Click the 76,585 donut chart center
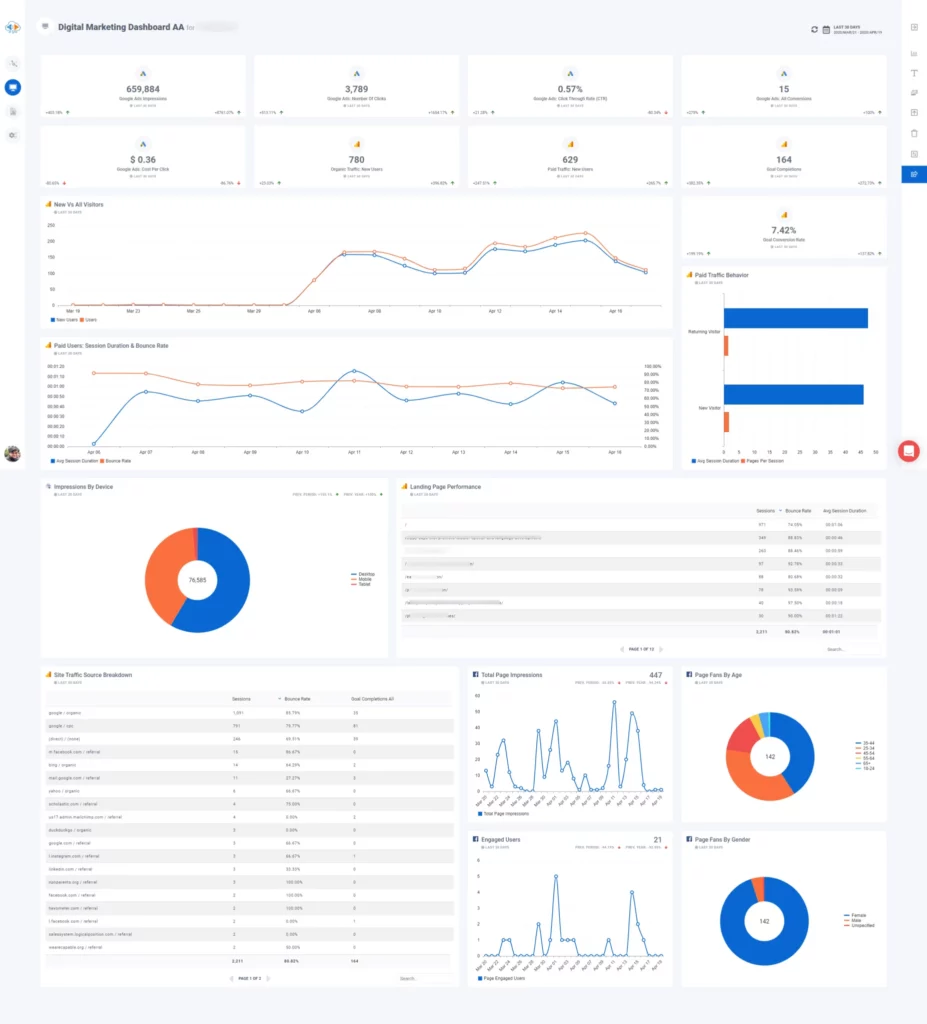The image size is (927, 1024). [x=197, y=580]
